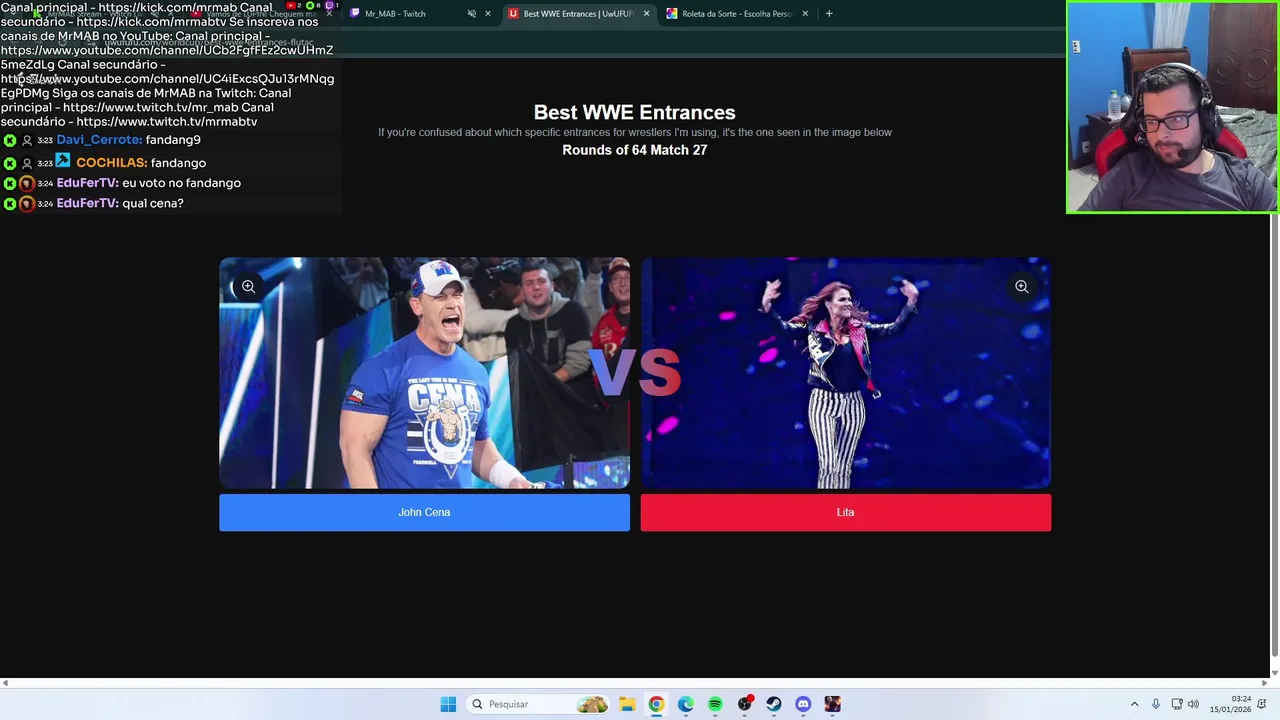1280x720 pixels.
Task: Open Google Chrome from the taskbar
Action: pos(656,704)
